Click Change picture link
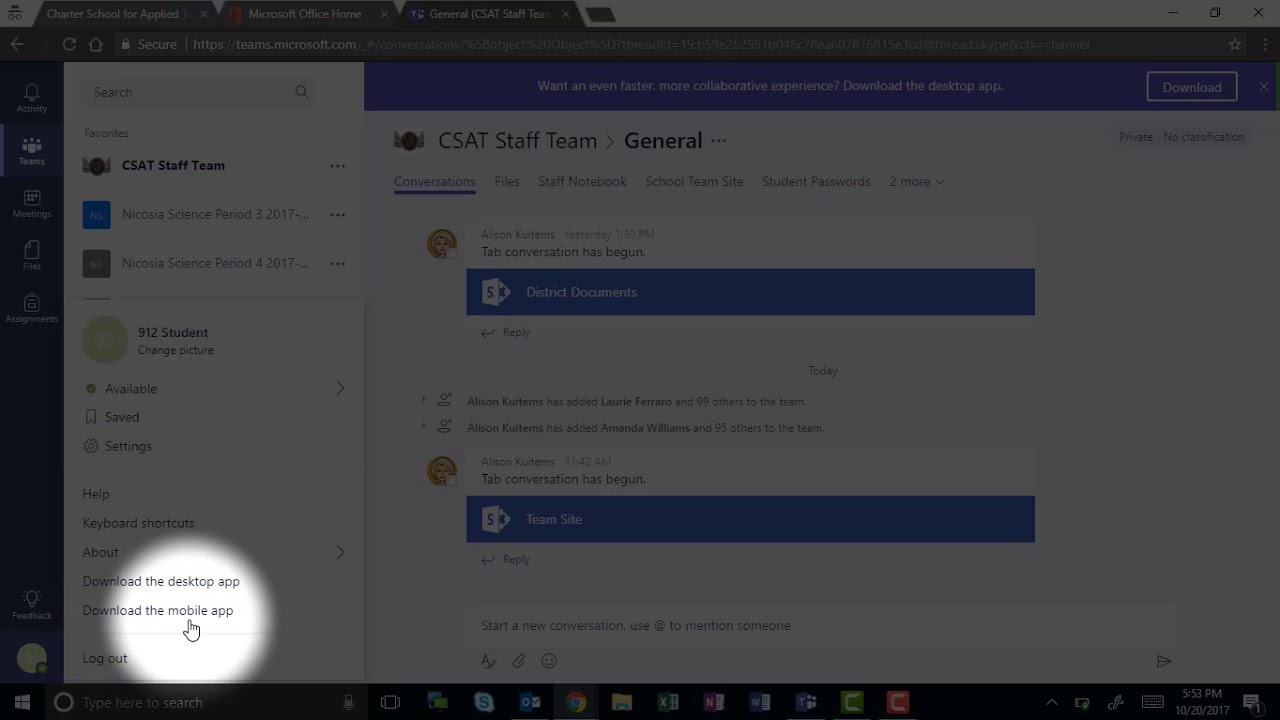This screenshot has width=1280, height=720. (x=175, y=351)
